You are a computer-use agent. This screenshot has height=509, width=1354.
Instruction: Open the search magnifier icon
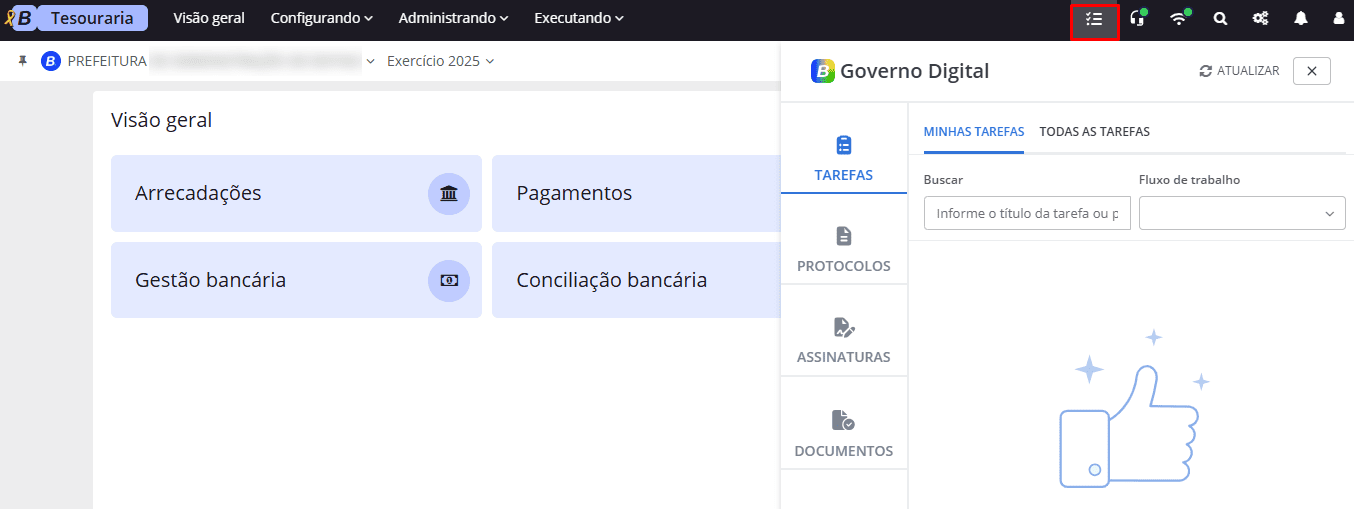1220,18
